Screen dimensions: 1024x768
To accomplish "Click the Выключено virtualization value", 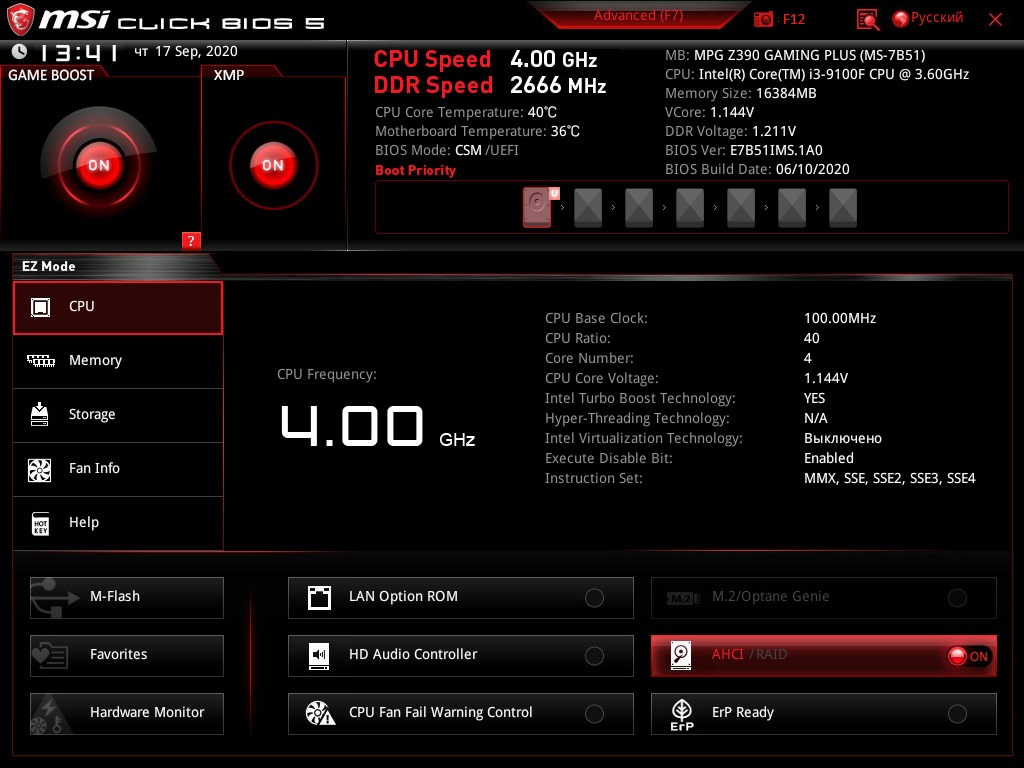I will click(842, 438).
